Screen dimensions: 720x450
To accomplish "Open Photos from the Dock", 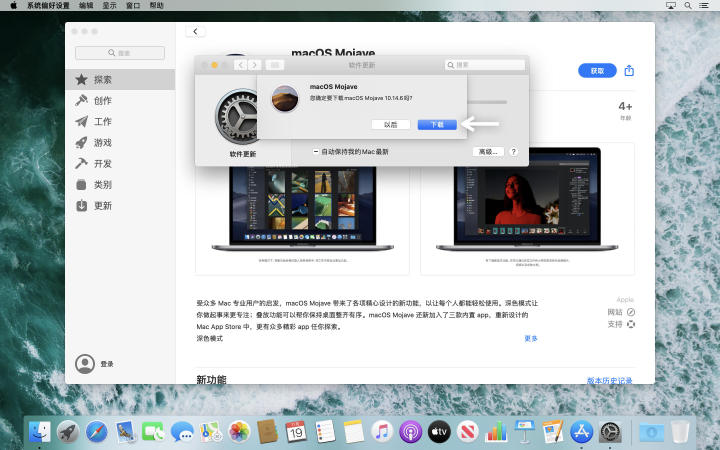I will [239, 432].
